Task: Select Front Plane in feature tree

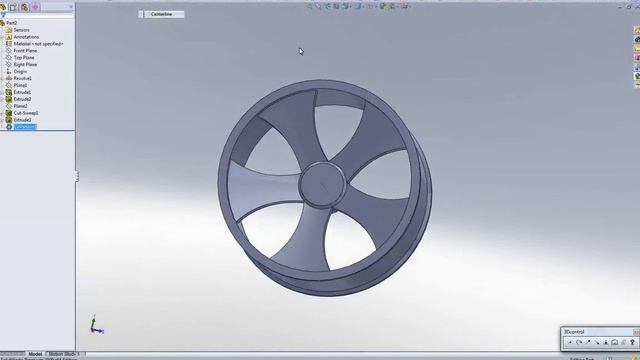Action: 25,51
